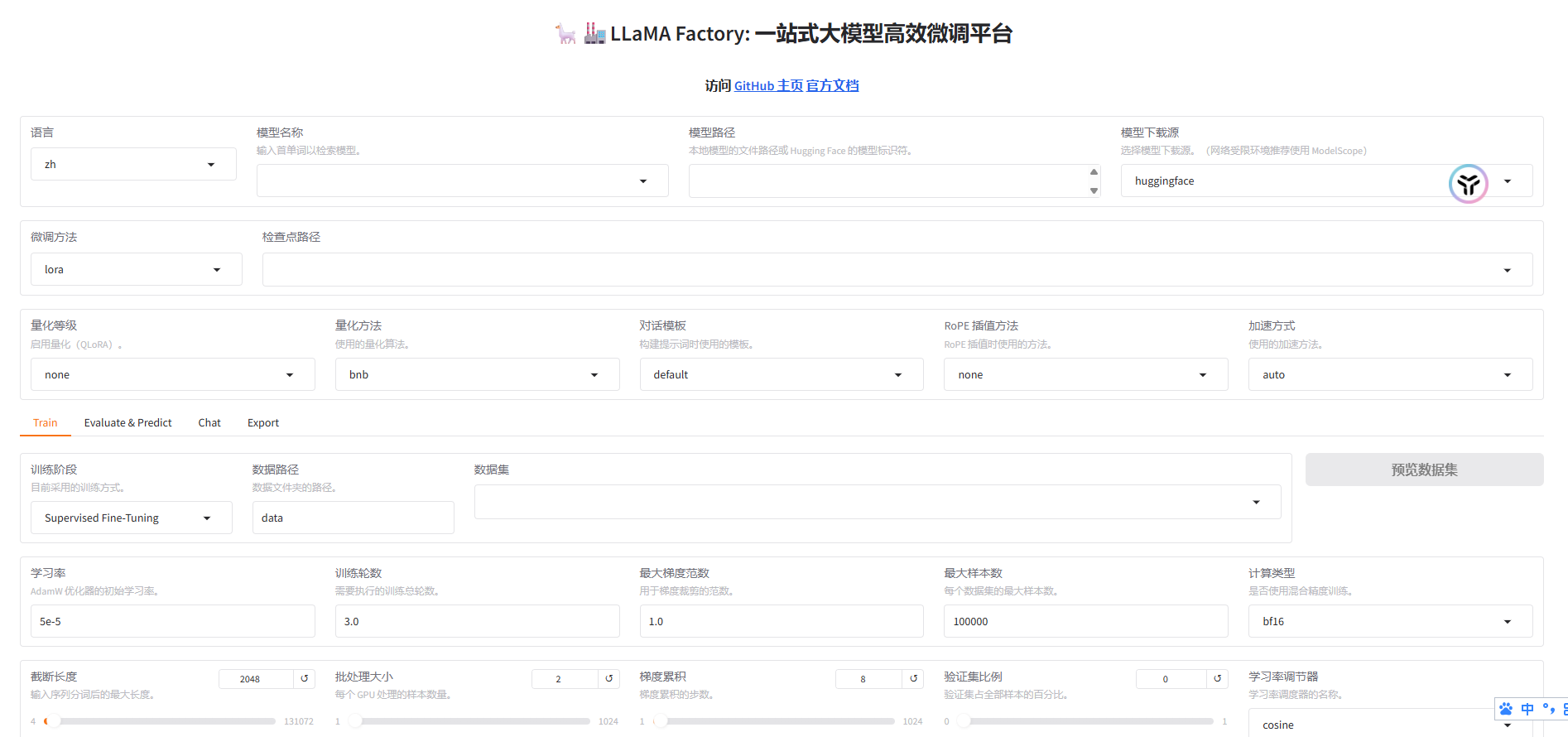Click the 梯度累积 slider handle
Viewport: 1568px width, 737px height.
pyautogui.click(x=661, y=721)
